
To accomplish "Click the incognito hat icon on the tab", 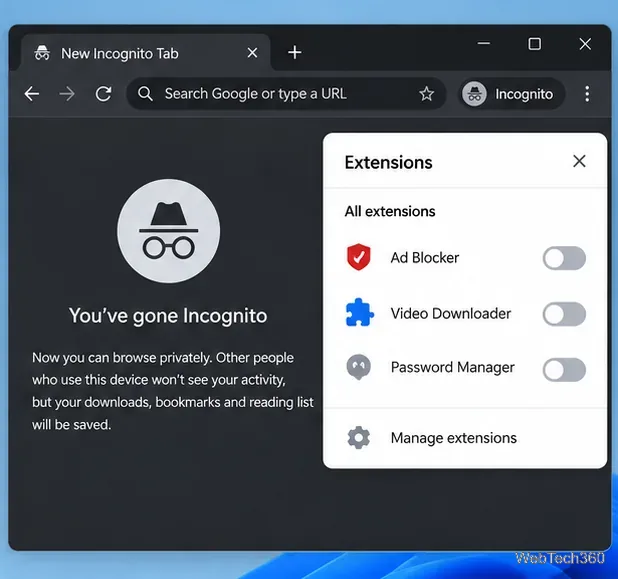I will (x=42, y=52).
